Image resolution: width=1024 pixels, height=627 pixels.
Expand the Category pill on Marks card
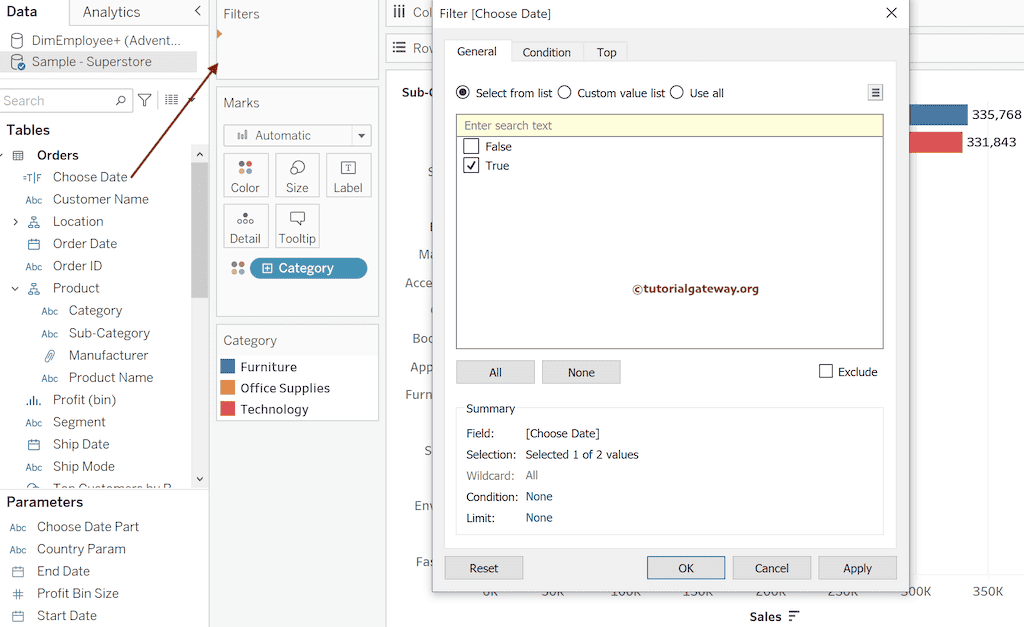pos(267,268)
